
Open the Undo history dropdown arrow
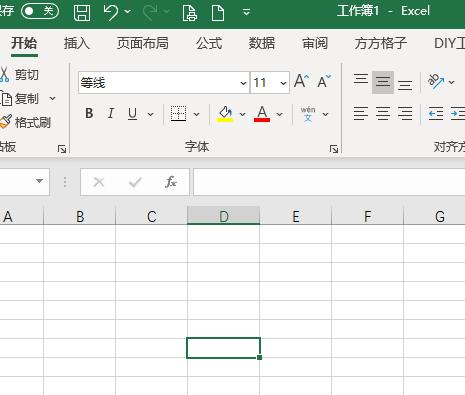point(128,12)
